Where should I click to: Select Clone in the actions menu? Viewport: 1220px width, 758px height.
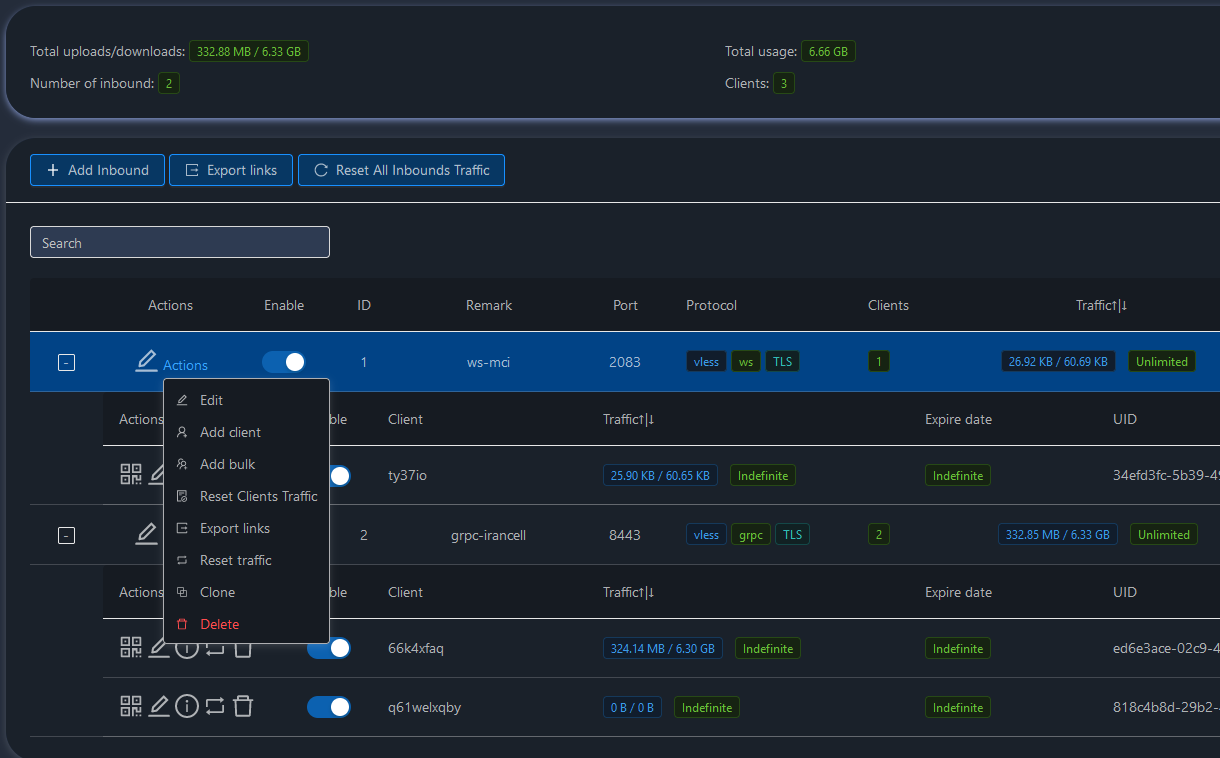217,592
